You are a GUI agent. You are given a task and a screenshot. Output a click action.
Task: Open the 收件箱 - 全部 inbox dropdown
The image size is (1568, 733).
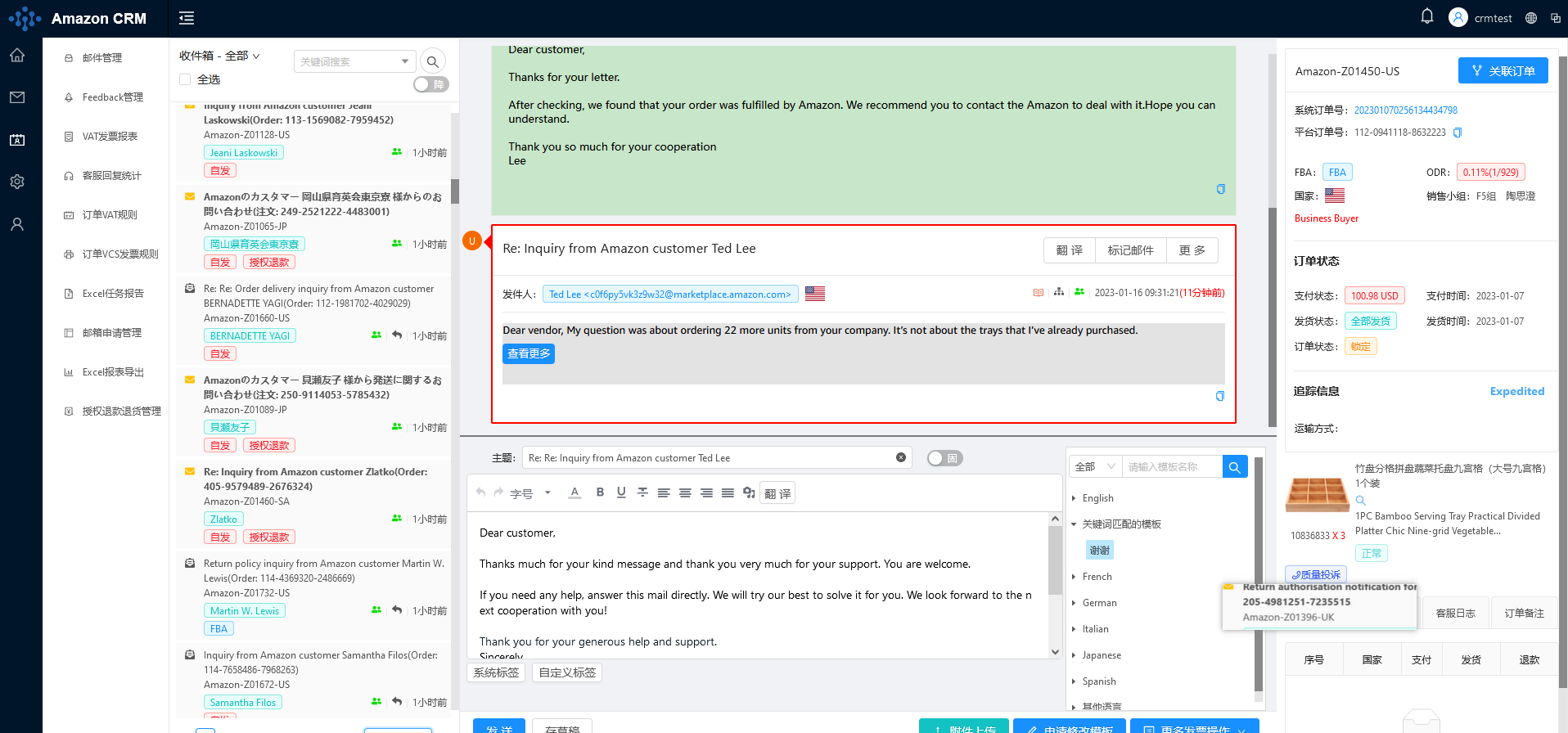pos(219,56)
